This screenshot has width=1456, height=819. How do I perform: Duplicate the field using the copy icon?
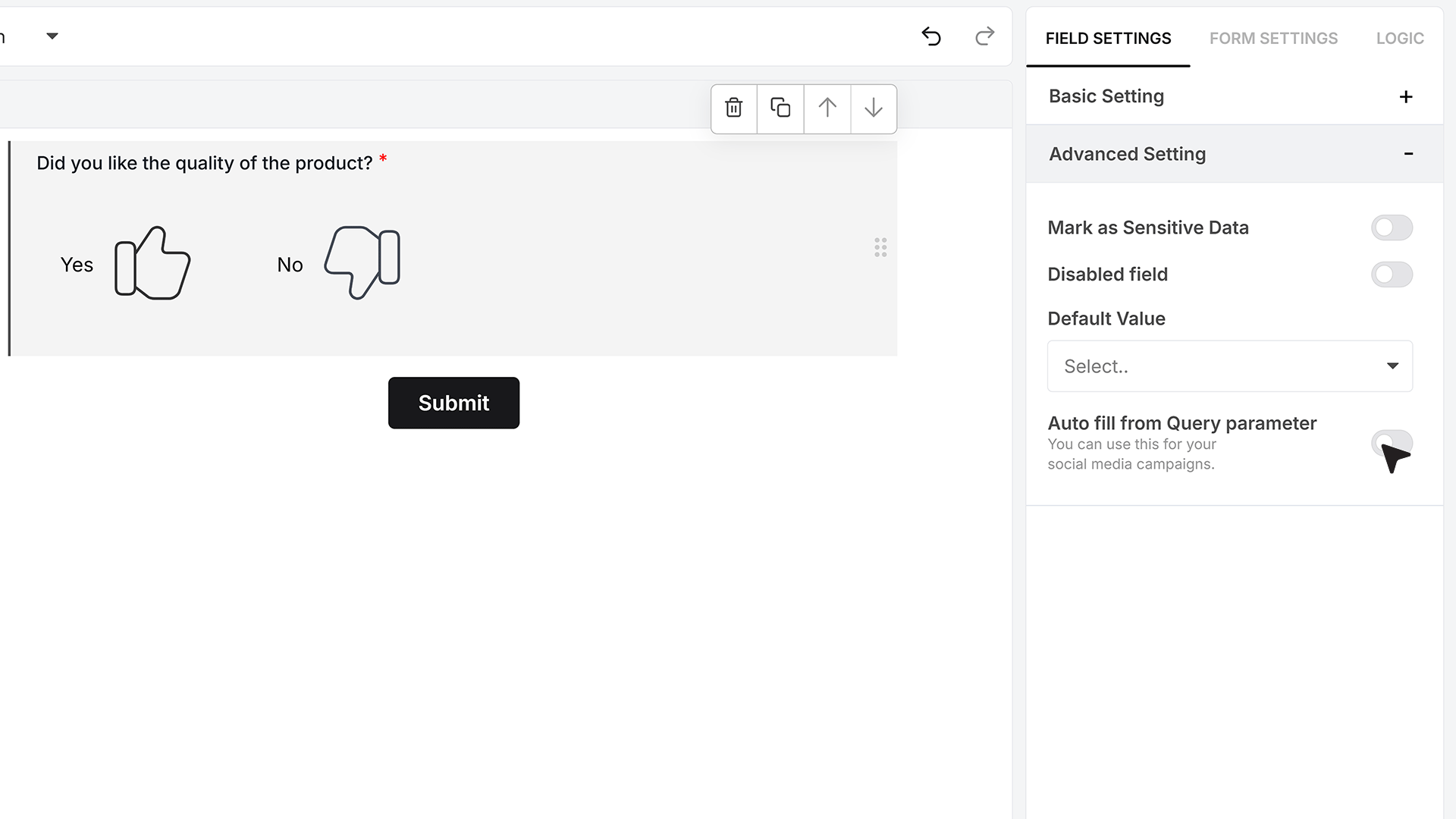coord(780,108)
